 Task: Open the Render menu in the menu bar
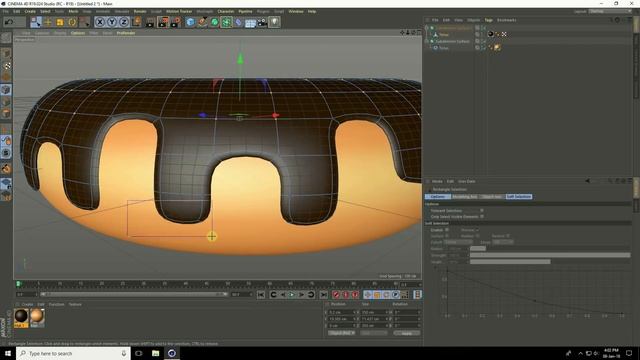pyautogui.click(x=140, y=11)
